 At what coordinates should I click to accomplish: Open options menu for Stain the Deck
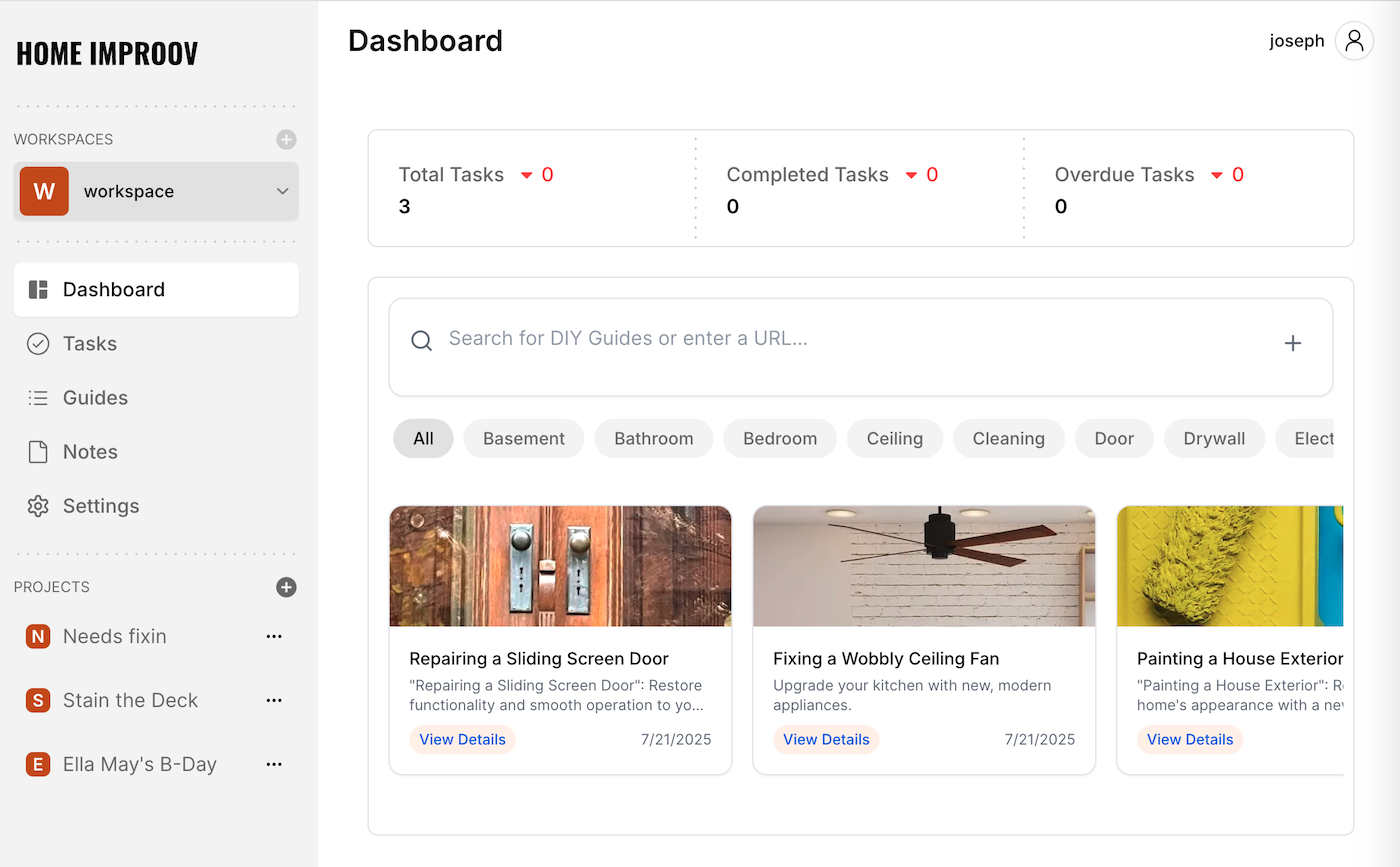[x=274, y=701]
